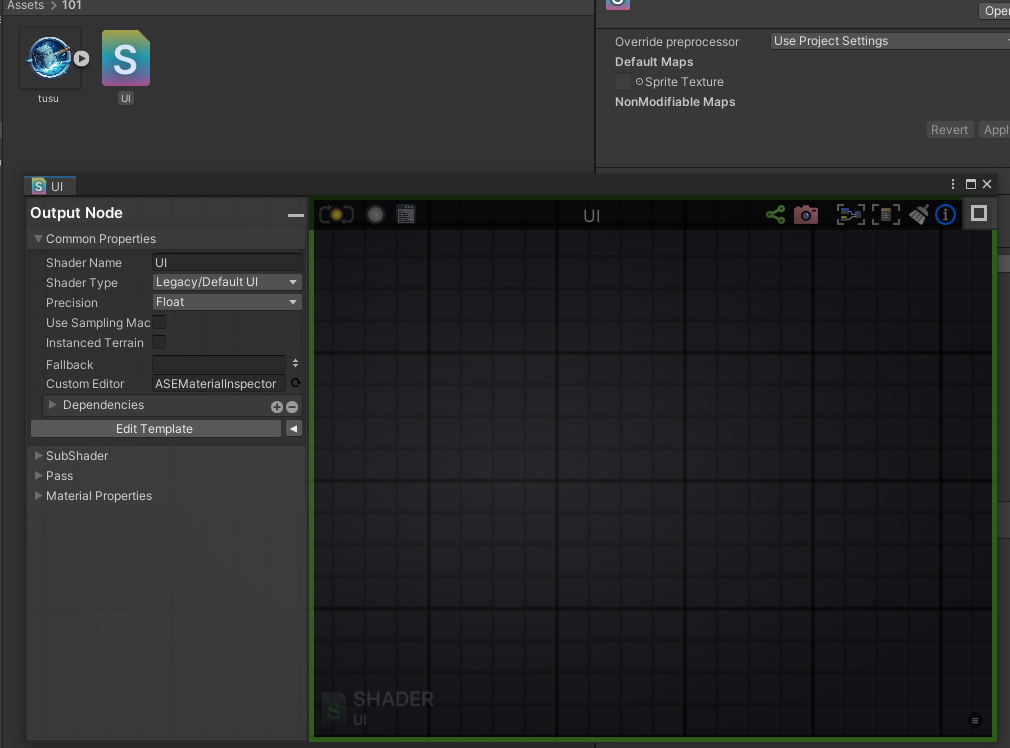Click the yellow shader update button in graph toolbar
The image size is (1010, 748).
tap(336, 215)
